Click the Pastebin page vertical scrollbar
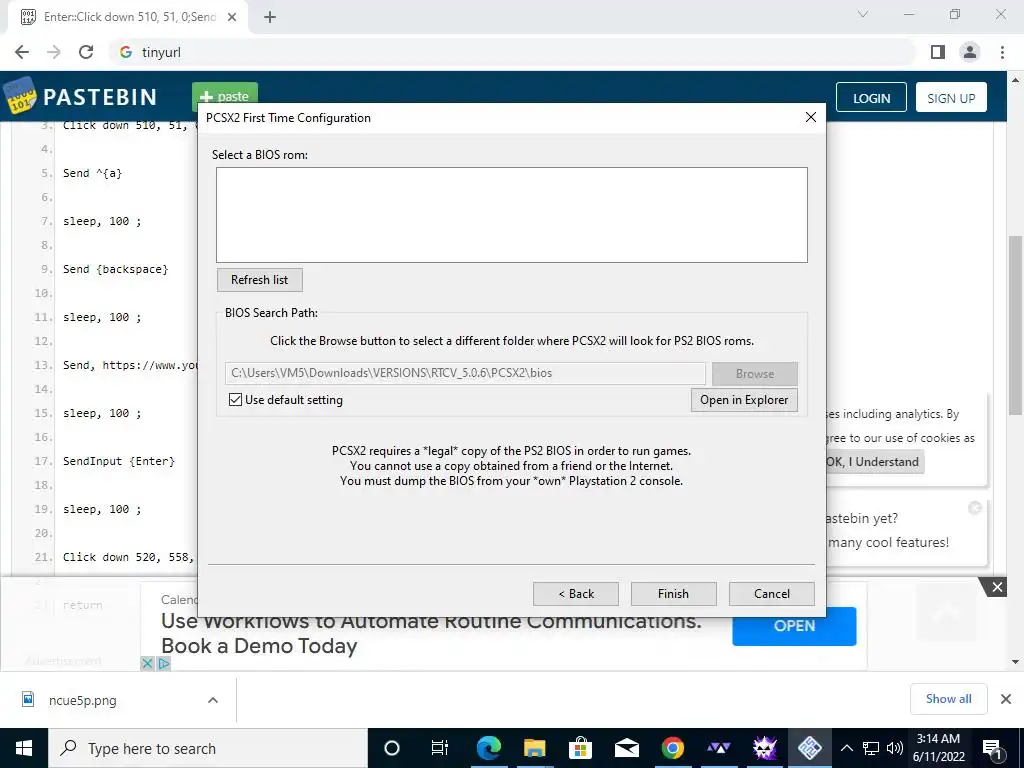1024x768 pixels. [1016, 325]
